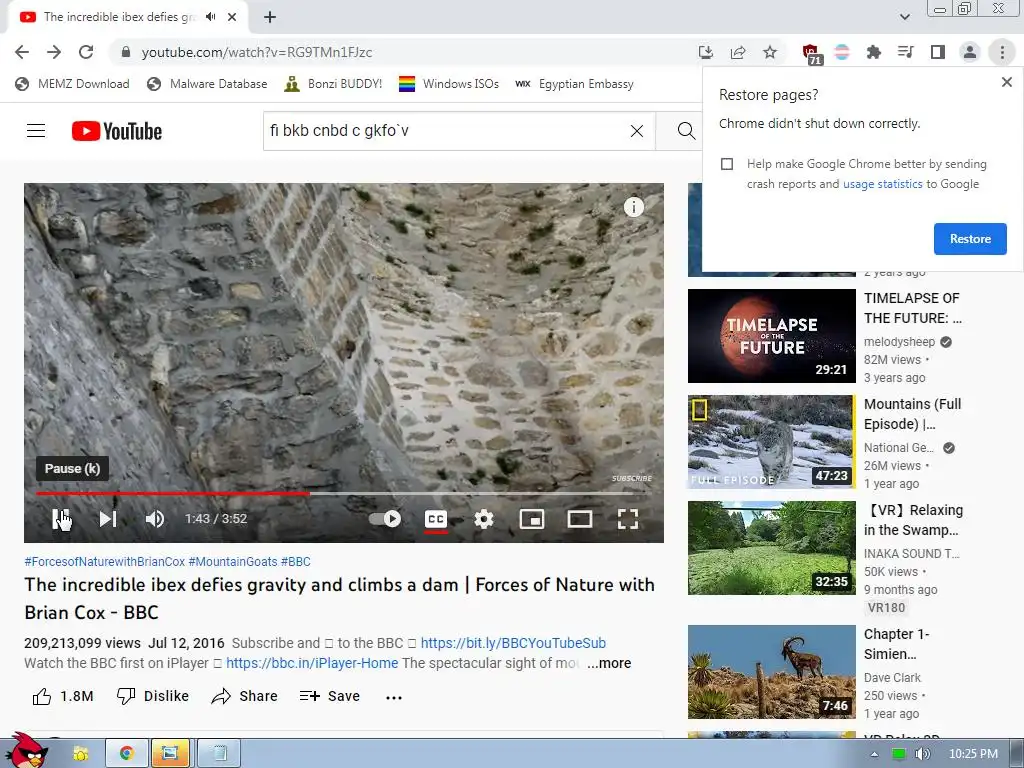
Task: Open the bit.ly/BBCYouTubeSub link
Action: coord(513,643)
